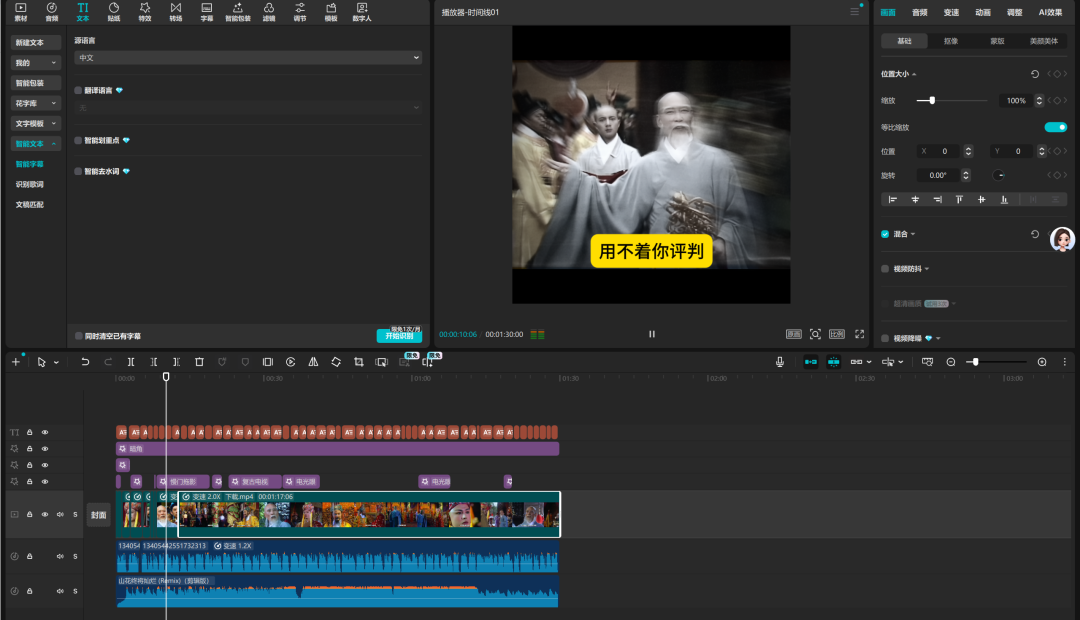1080x620 pixels.
Task: Click the 开始识别 button
Action: pos(399,337)
